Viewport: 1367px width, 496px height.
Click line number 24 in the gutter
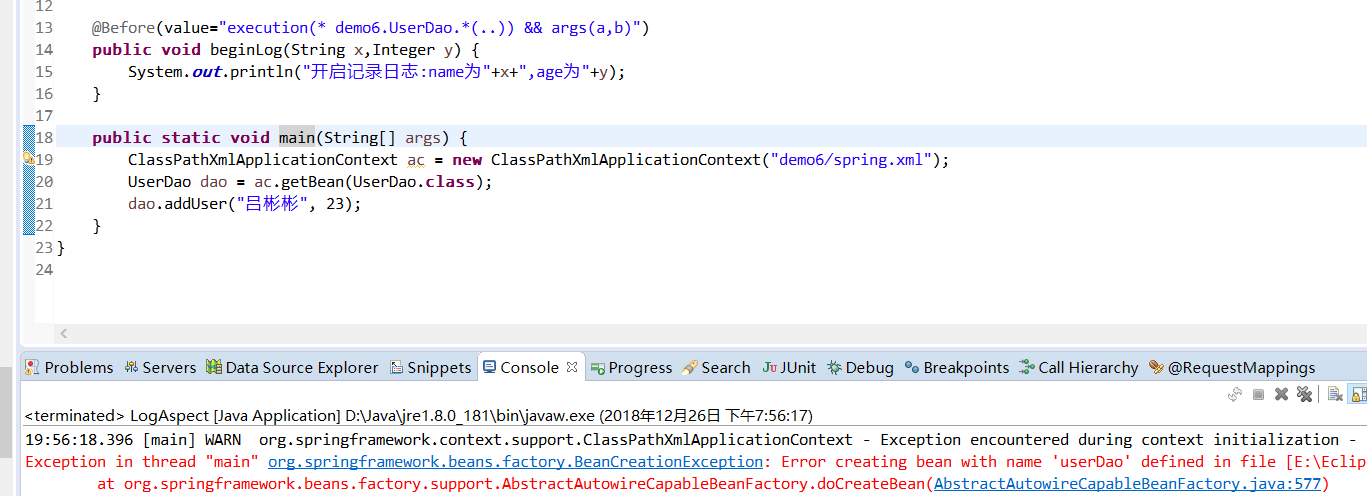tap(44, 269)
